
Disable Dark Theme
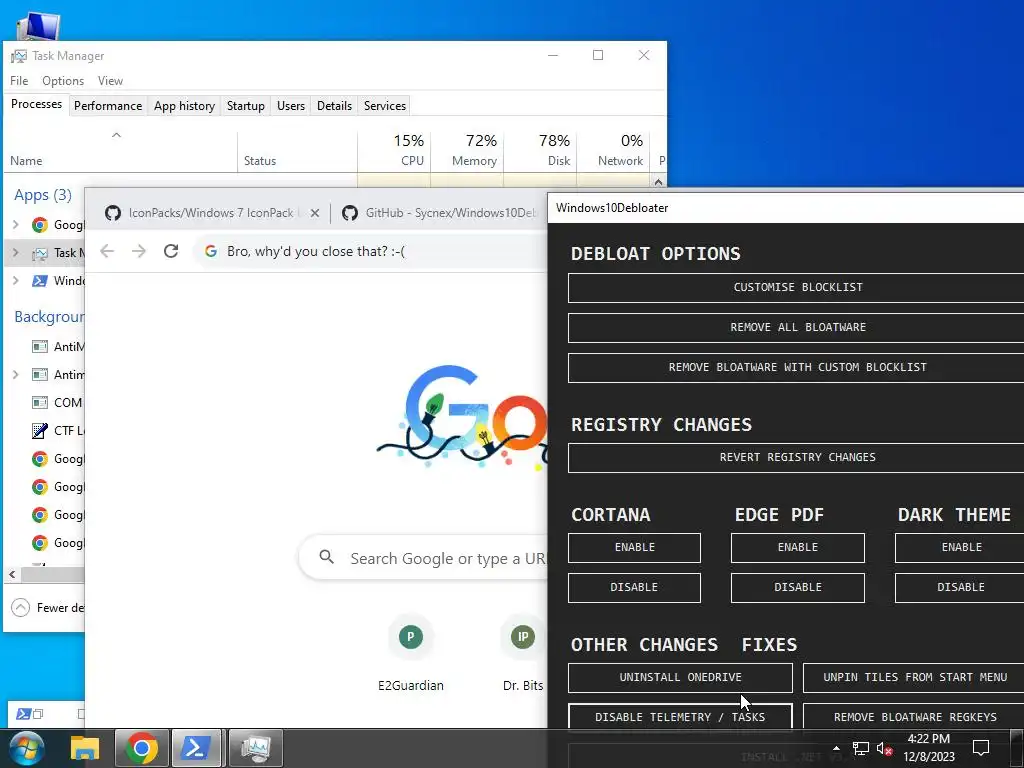961,588
